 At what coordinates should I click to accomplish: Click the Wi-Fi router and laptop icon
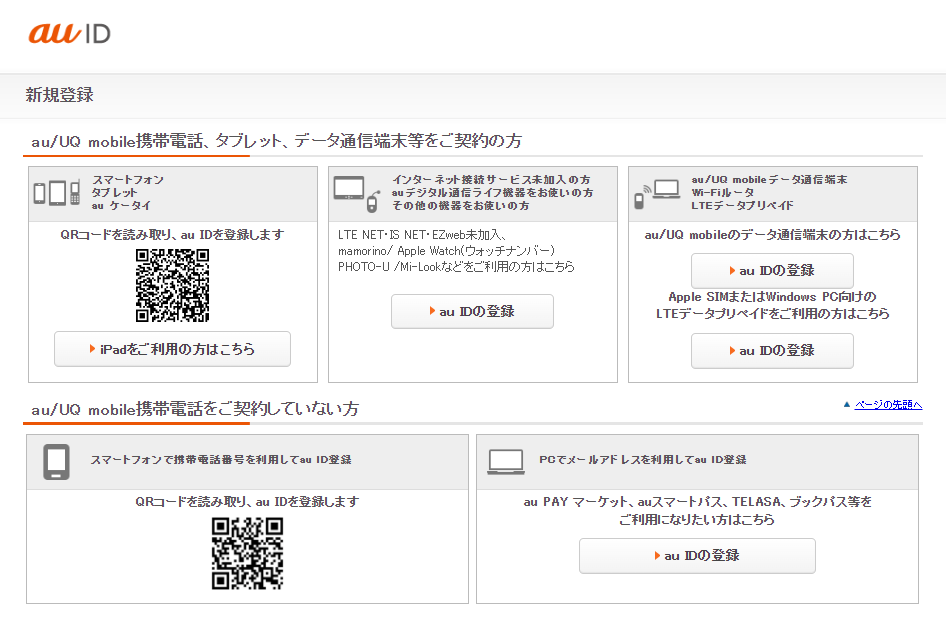click(x=657, y=194)
